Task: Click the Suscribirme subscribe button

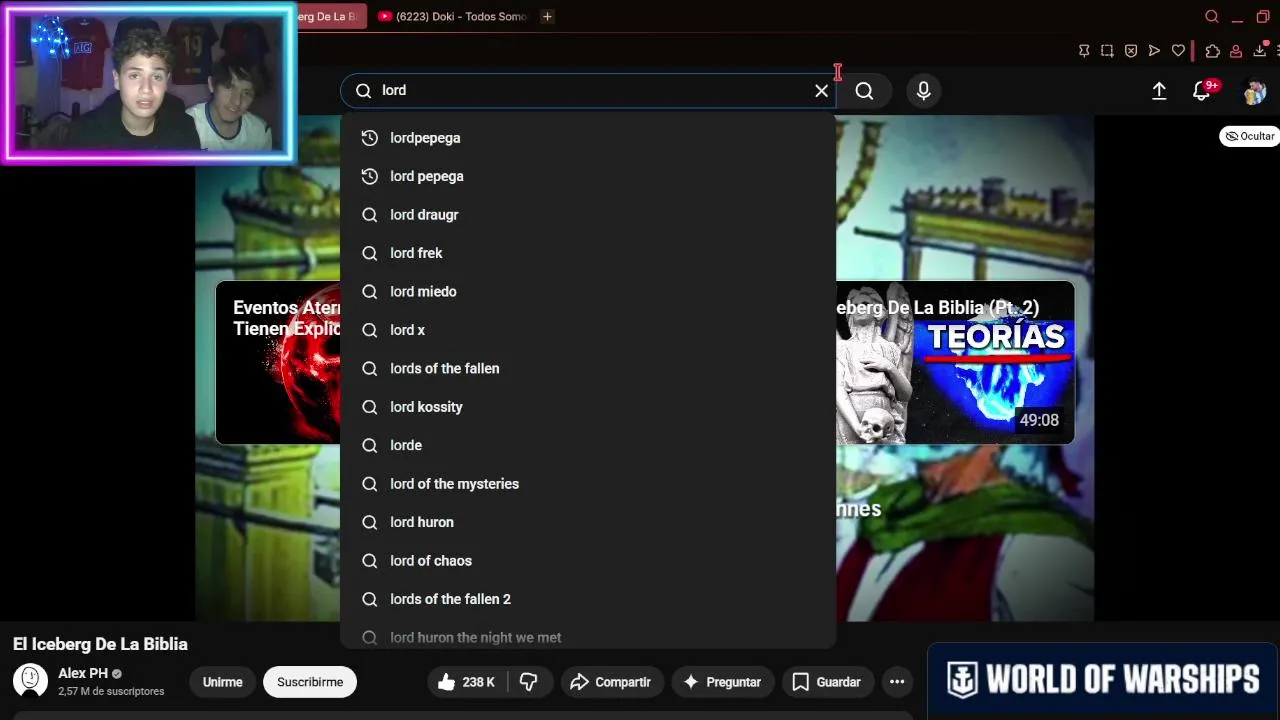Action: [x=310, y=682]
